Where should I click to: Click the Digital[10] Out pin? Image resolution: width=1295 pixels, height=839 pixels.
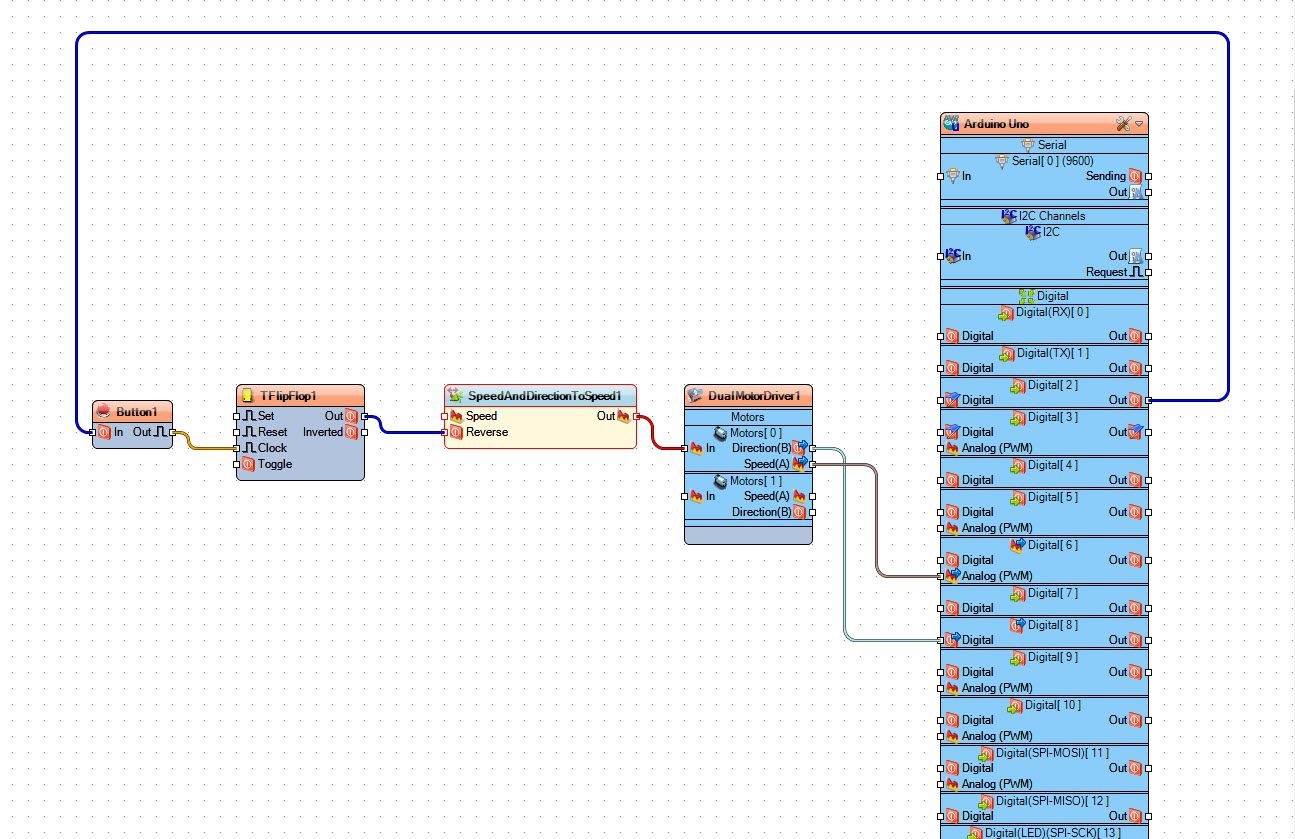[x=1149, y=720]
